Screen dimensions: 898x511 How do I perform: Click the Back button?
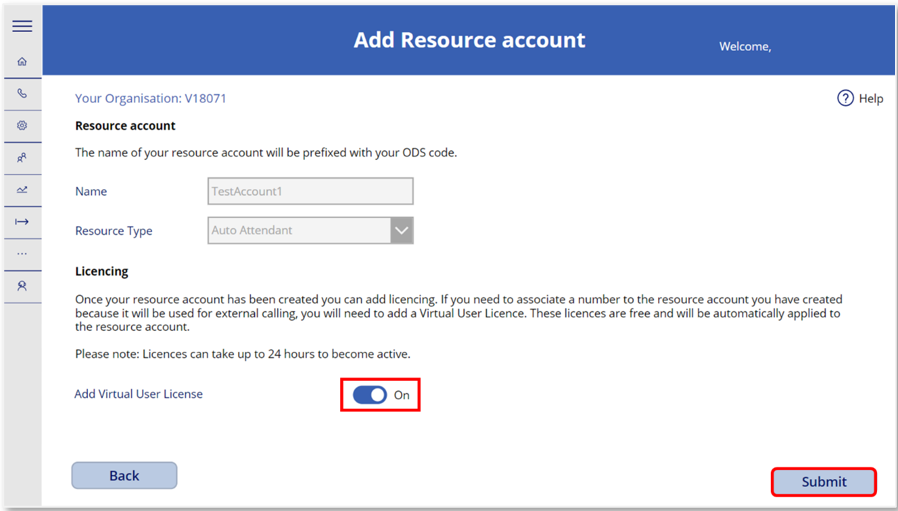tap(124, 475)
